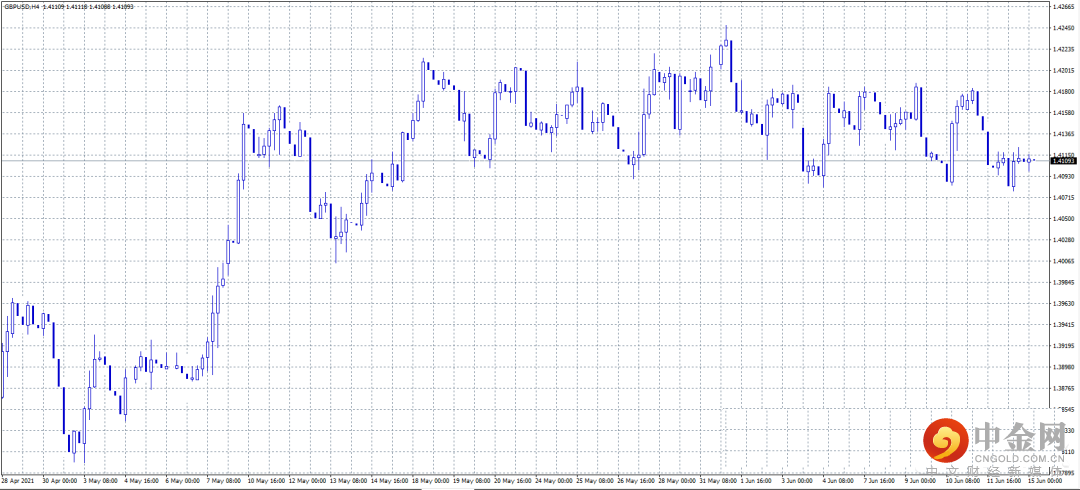Image resolution: width=1080 pixels, height=490 pixels.
Task: Click the 28 May 00:00 time label
Action: point(678,480)
